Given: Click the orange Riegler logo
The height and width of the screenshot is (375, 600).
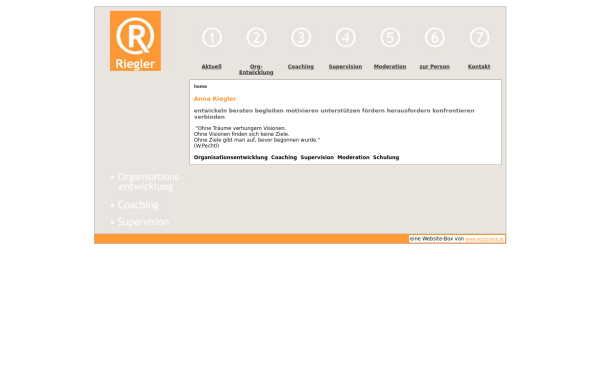Looking at the screenshot, I should pos(135,41).
